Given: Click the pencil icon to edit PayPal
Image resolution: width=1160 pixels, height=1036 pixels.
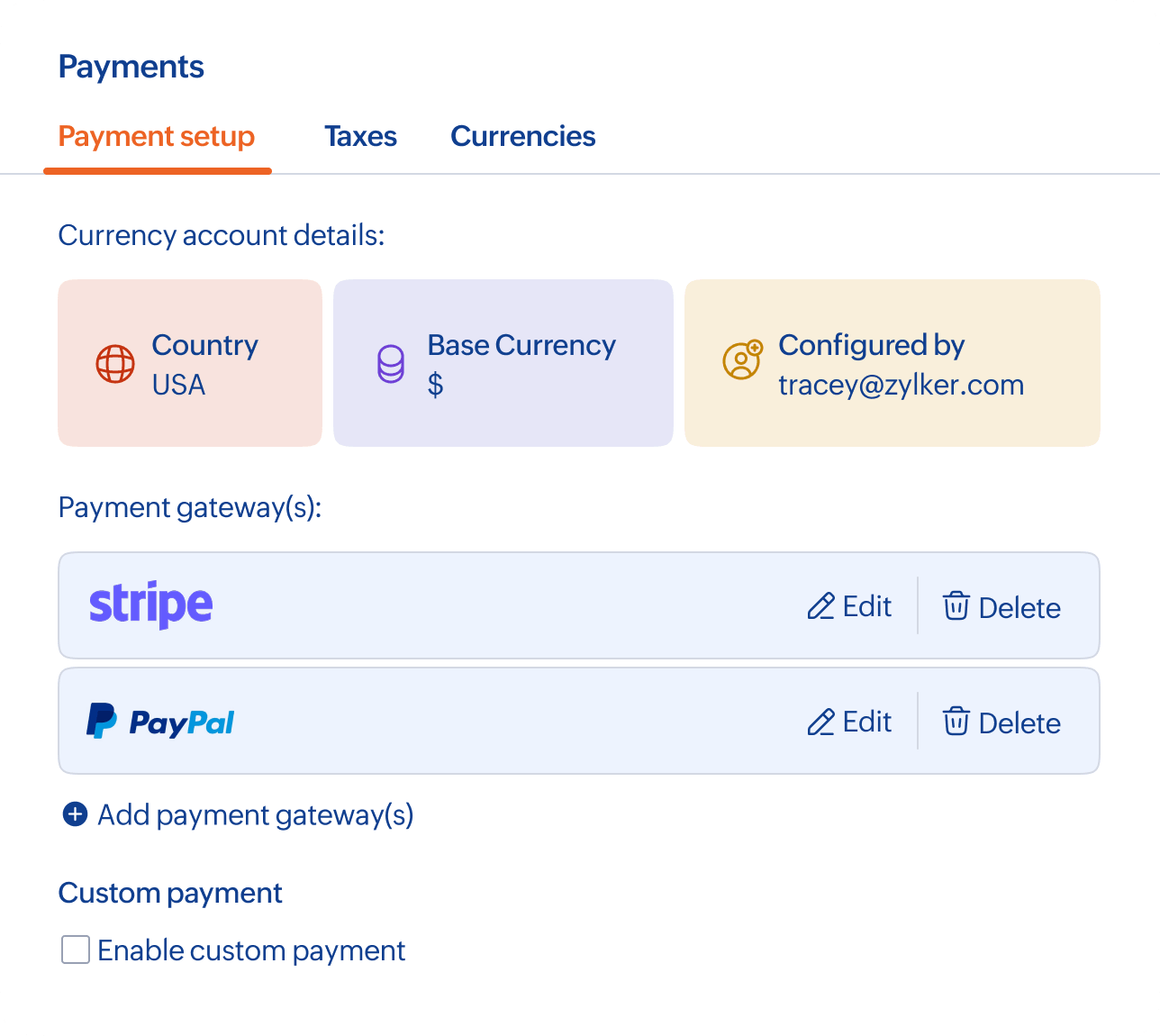Looking at the screenshot, I should coord(820,722).
